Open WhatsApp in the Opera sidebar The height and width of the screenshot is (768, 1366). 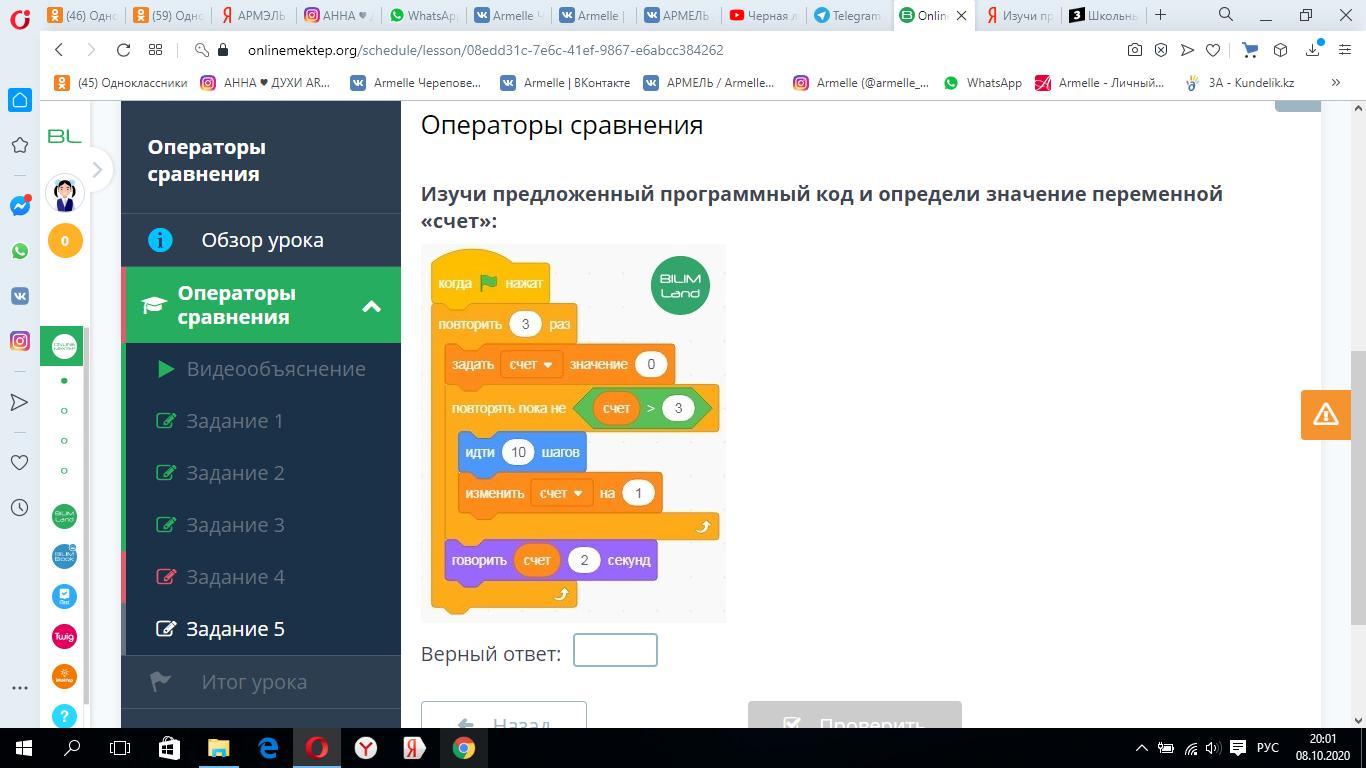pyautogui.click(x=20, y=251)
